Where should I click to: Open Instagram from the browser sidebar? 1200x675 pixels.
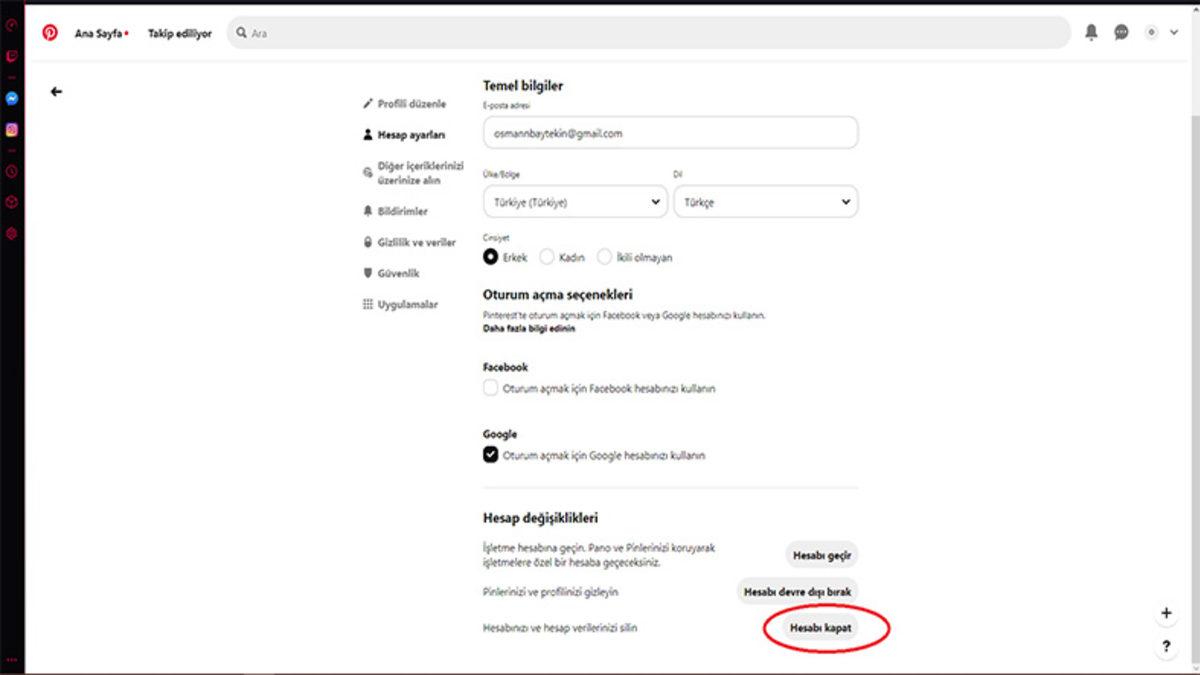(x=11, y=127)
